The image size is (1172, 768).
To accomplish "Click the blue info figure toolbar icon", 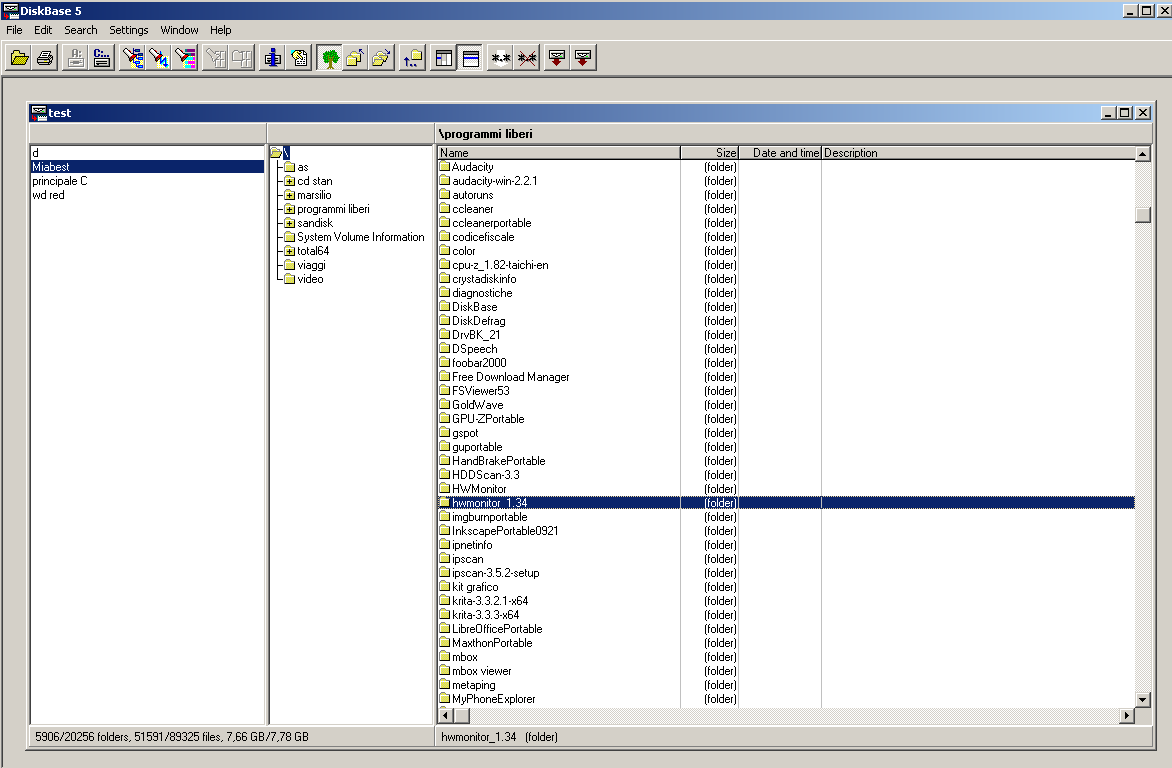I will pos(273,58).
